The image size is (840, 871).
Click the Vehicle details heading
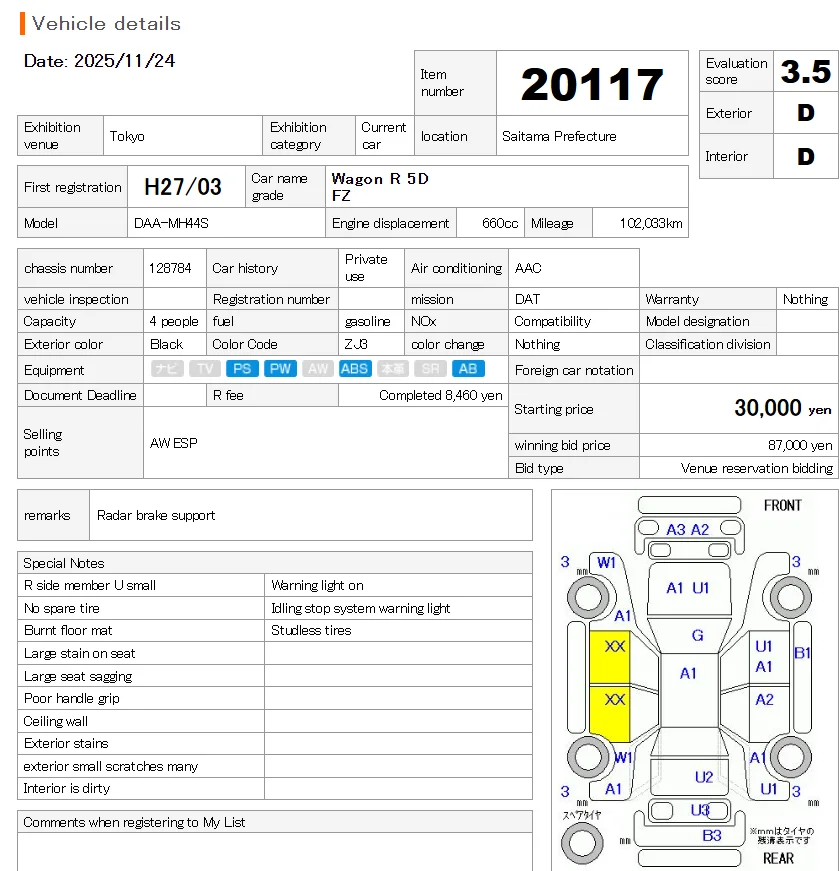(x=106, y=23)
